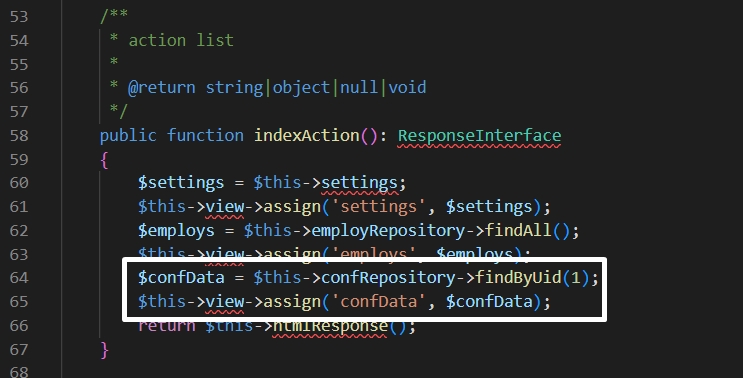This screenshot has width=743, height=378.
Task: Click the 'settings' string on line 61
Action: [x=379, y=207]
